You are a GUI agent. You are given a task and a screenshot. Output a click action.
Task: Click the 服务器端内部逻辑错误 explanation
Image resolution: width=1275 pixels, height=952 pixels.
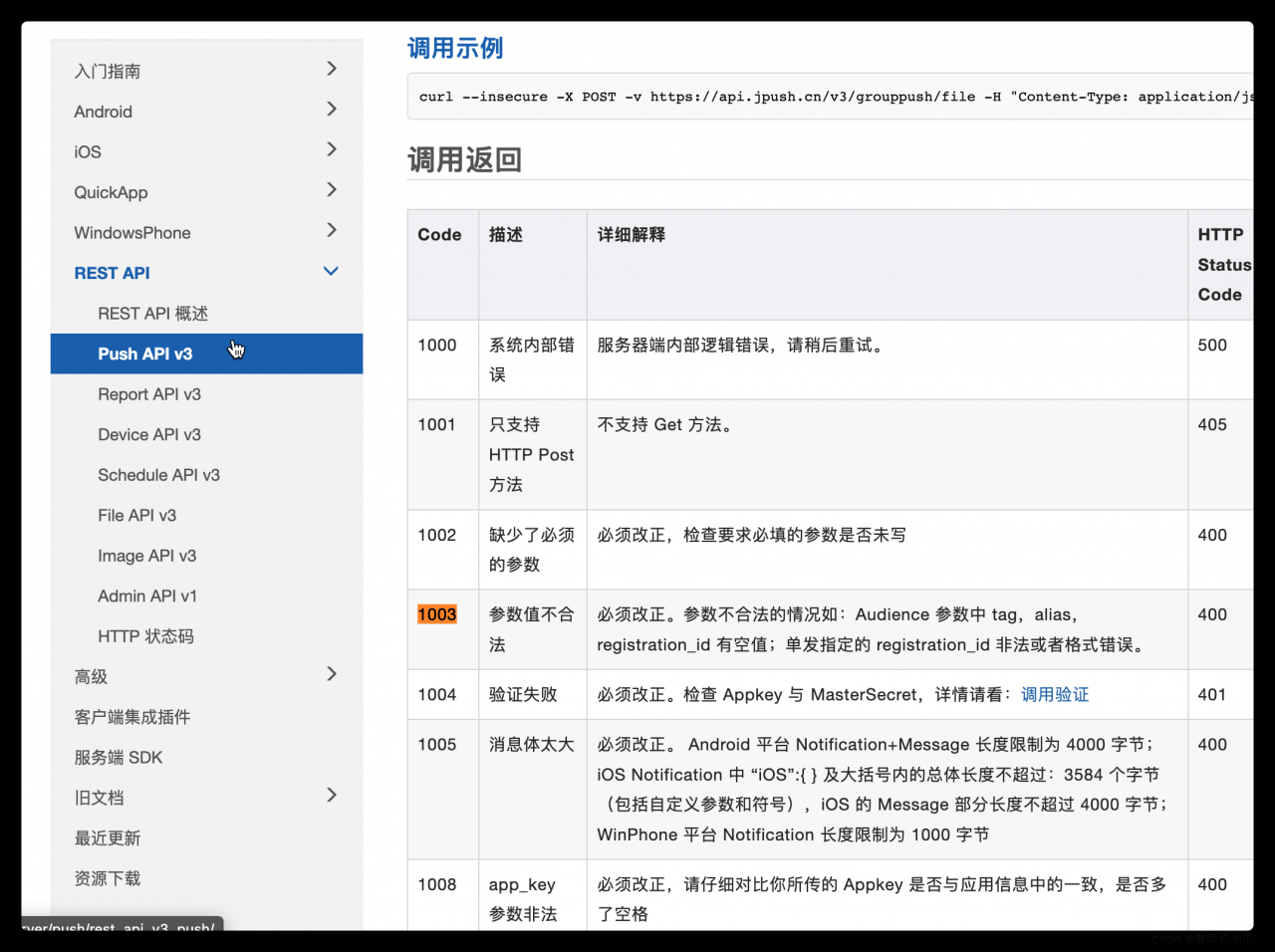click(x=742, y=346)
